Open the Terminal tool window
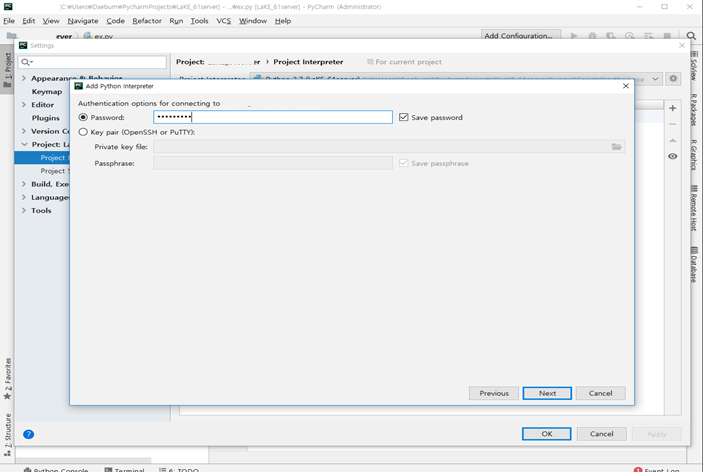703x472 pixels. click(x=125, y=469)
